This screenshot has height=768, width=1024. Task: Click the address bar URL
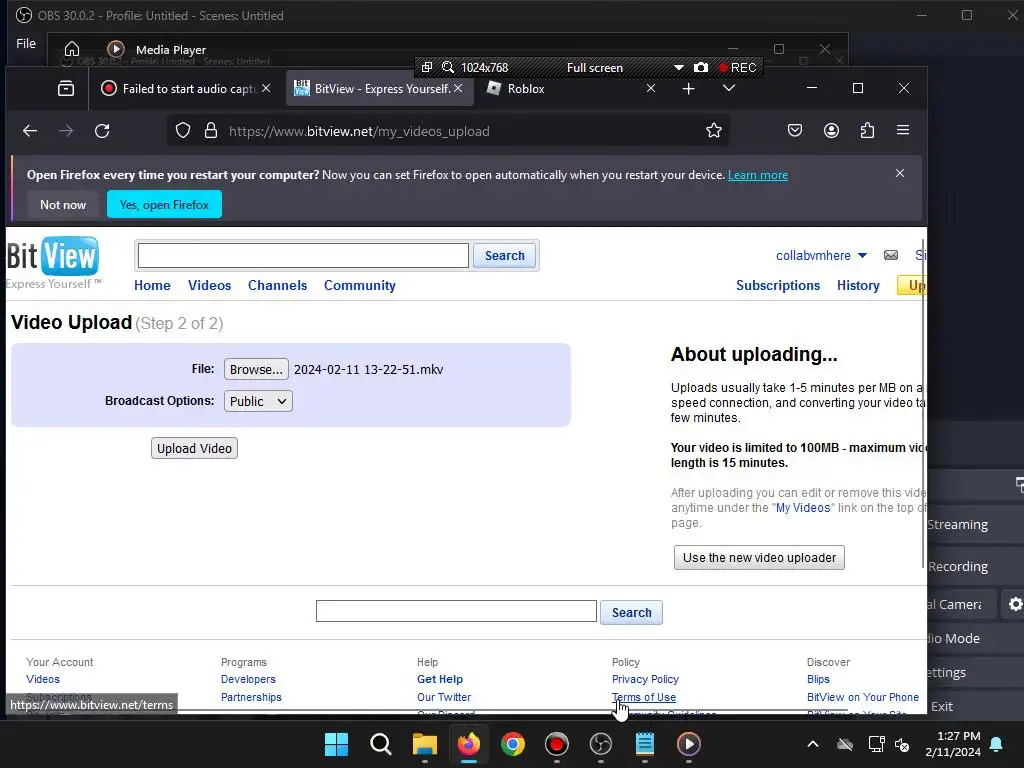pos(359,131)
